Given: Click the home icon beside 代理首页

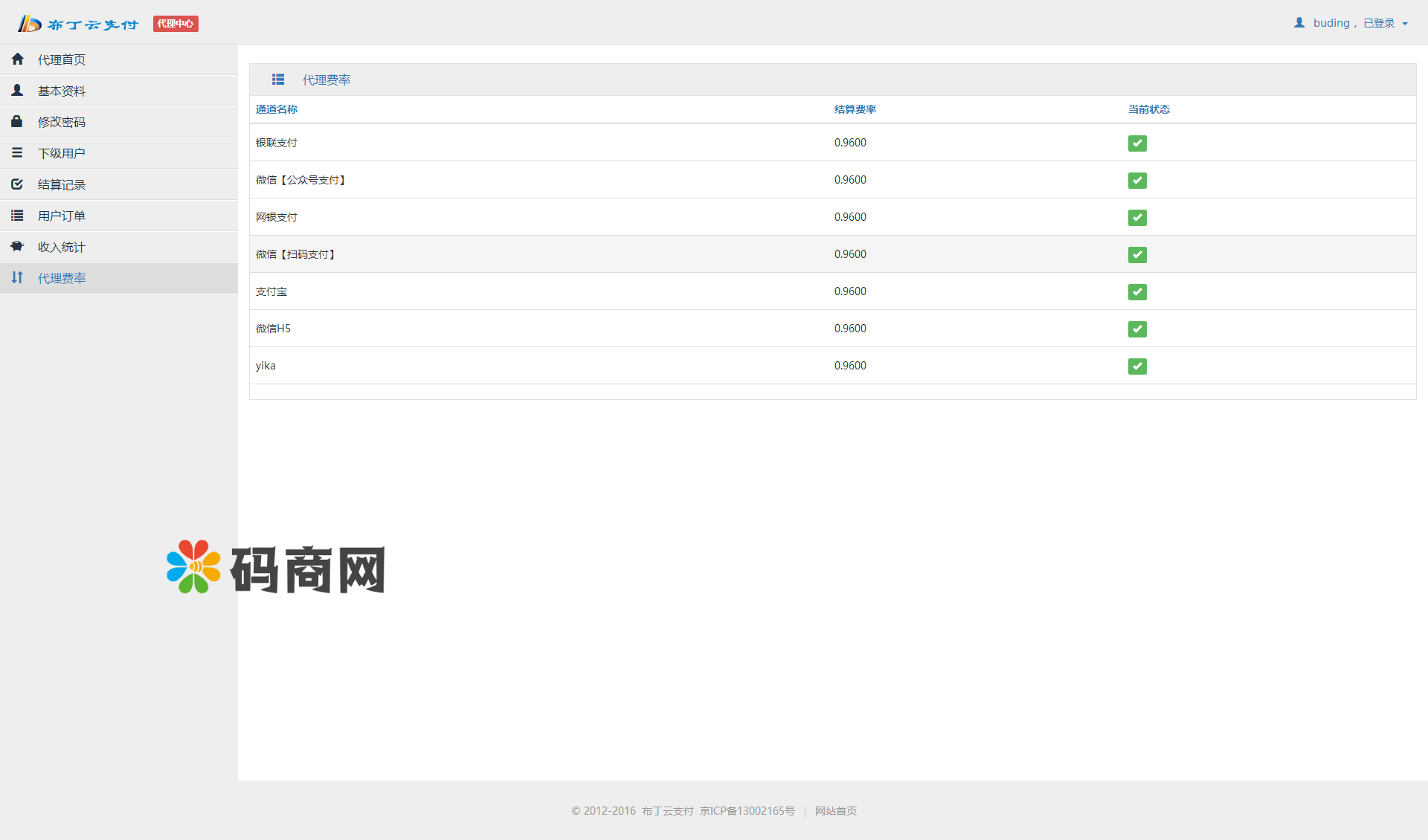Looking at the screenshot, I should [17, 59].
